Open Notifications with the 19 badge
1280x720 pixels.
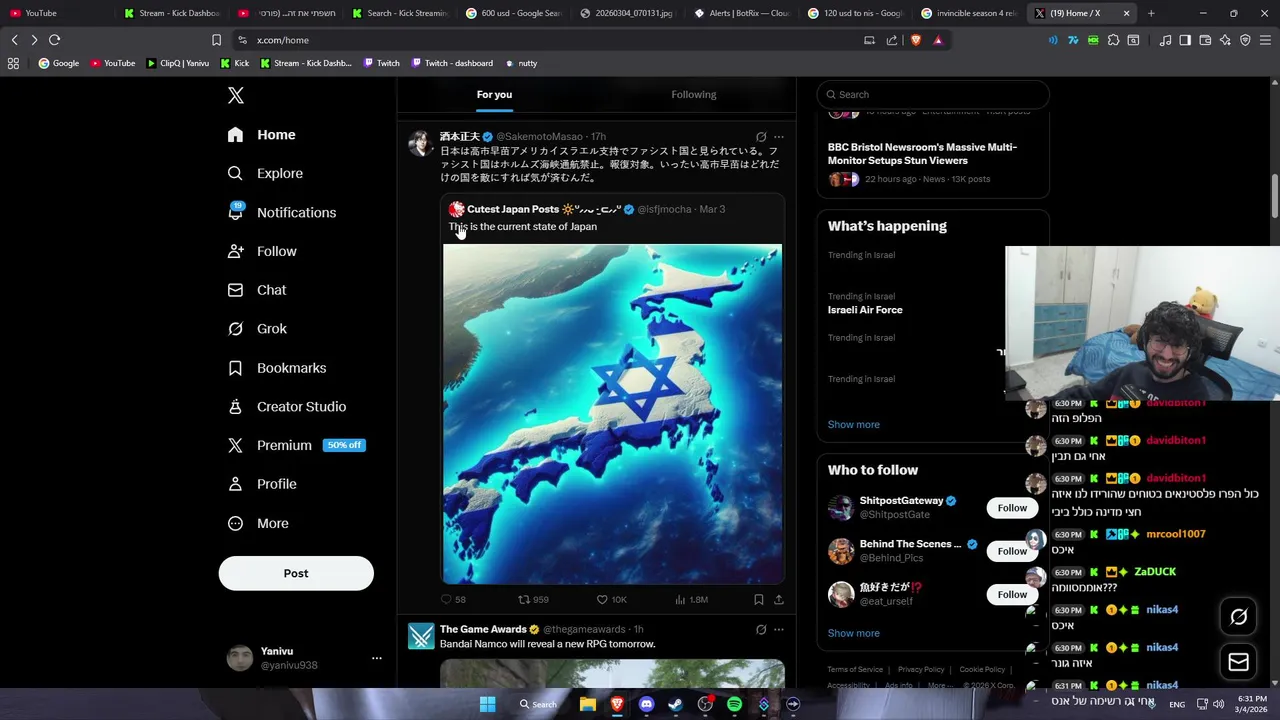[x=281, y=212]
